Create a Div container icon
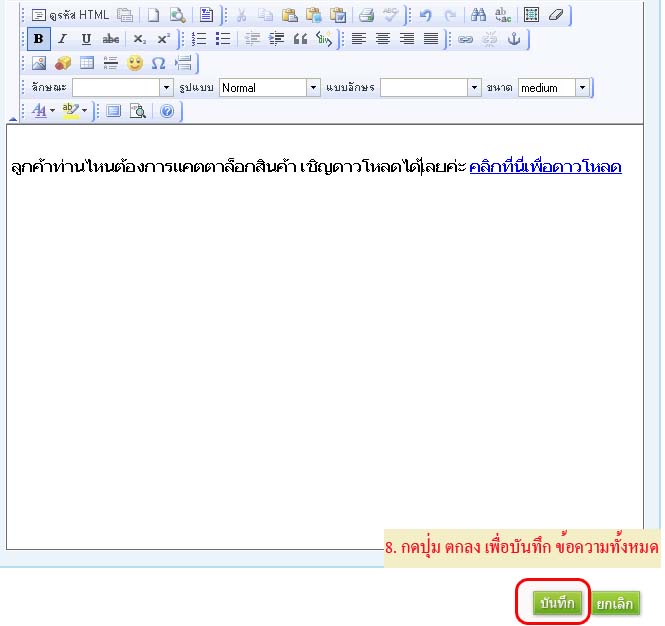The height and width of the screenshot is (626, 665). point(324,39)
